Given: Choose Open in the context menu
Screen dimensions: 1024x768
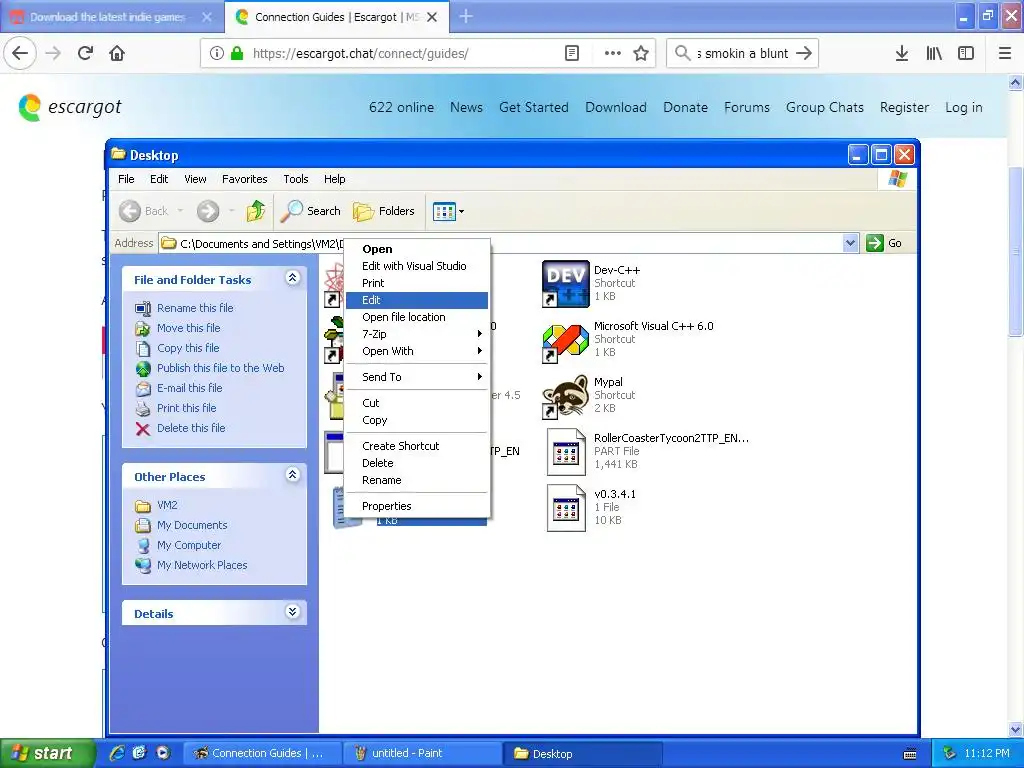Looking at the screenshot, I should (417, 249).
